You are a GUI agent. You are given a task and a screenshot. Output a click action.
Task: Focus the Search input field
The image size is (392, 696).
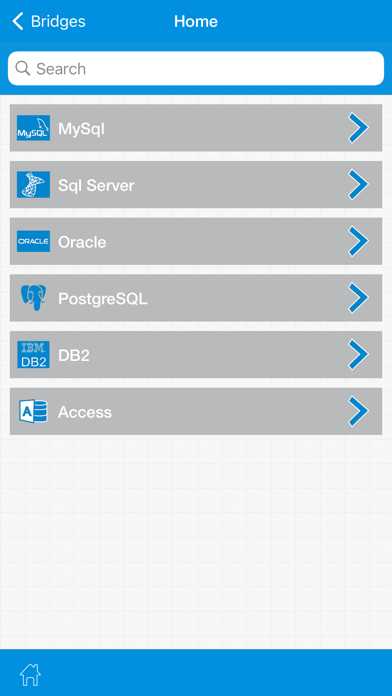click(x=196, y=68)
